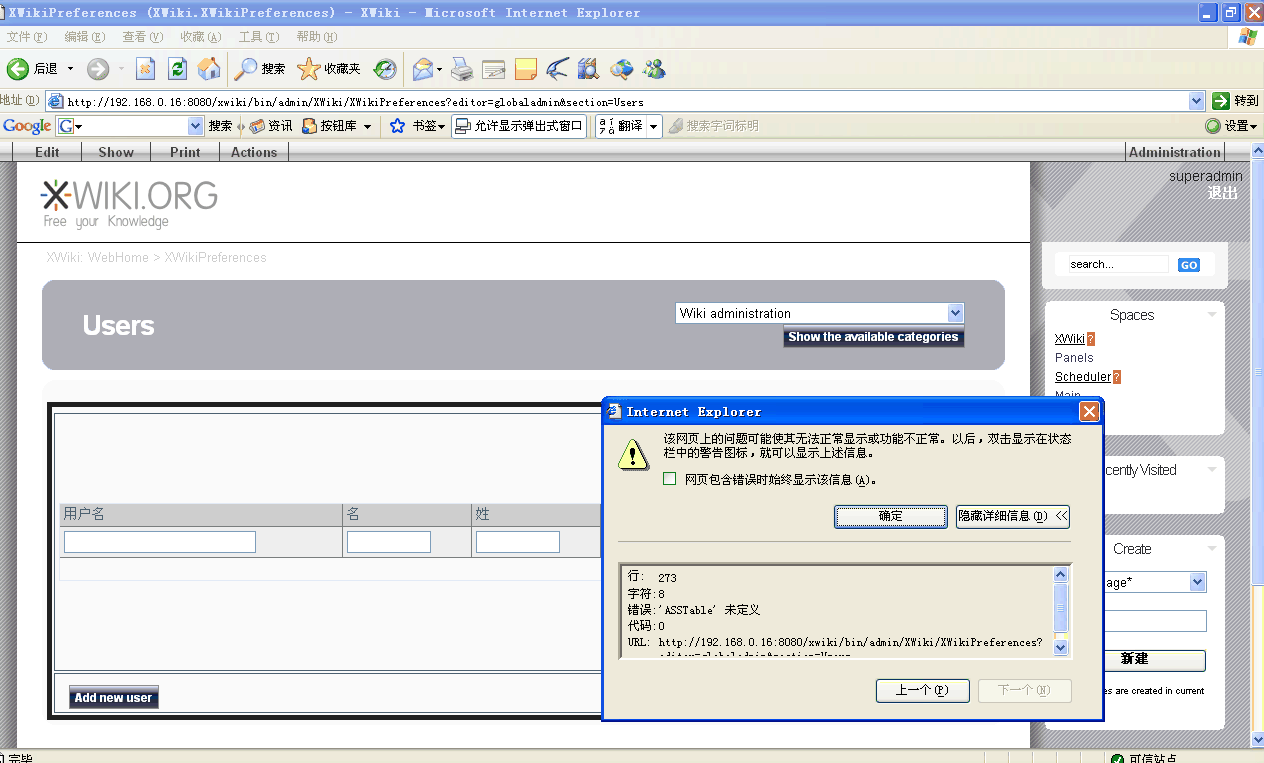Collapse the Recently Visited panel
Viewport: 1264px width, 763px height.
coord(1212,470)
